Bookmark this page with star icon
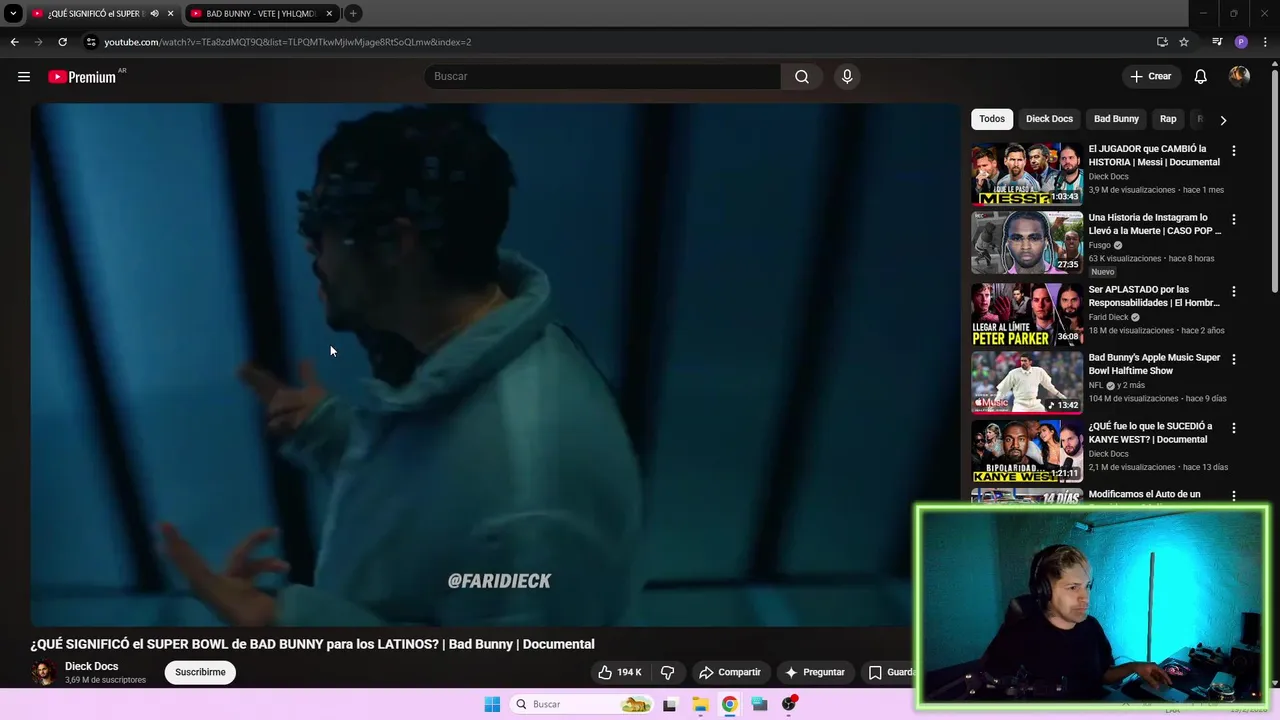Screen dimensions: 1280x720 1184,42
